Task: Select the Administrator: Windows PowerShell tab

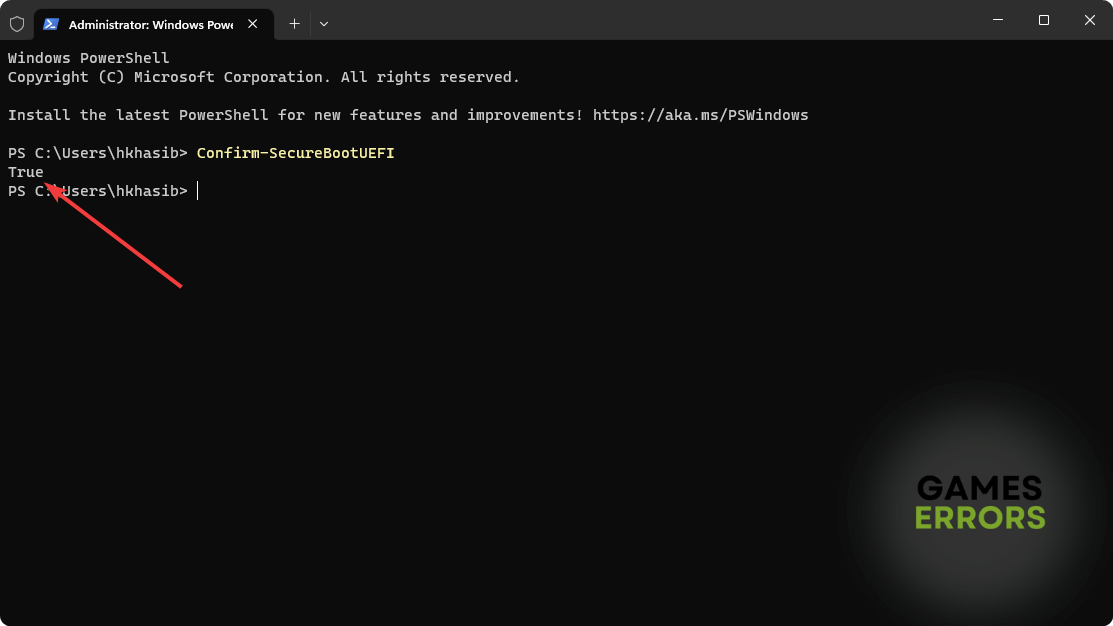Action: (150, 23)
